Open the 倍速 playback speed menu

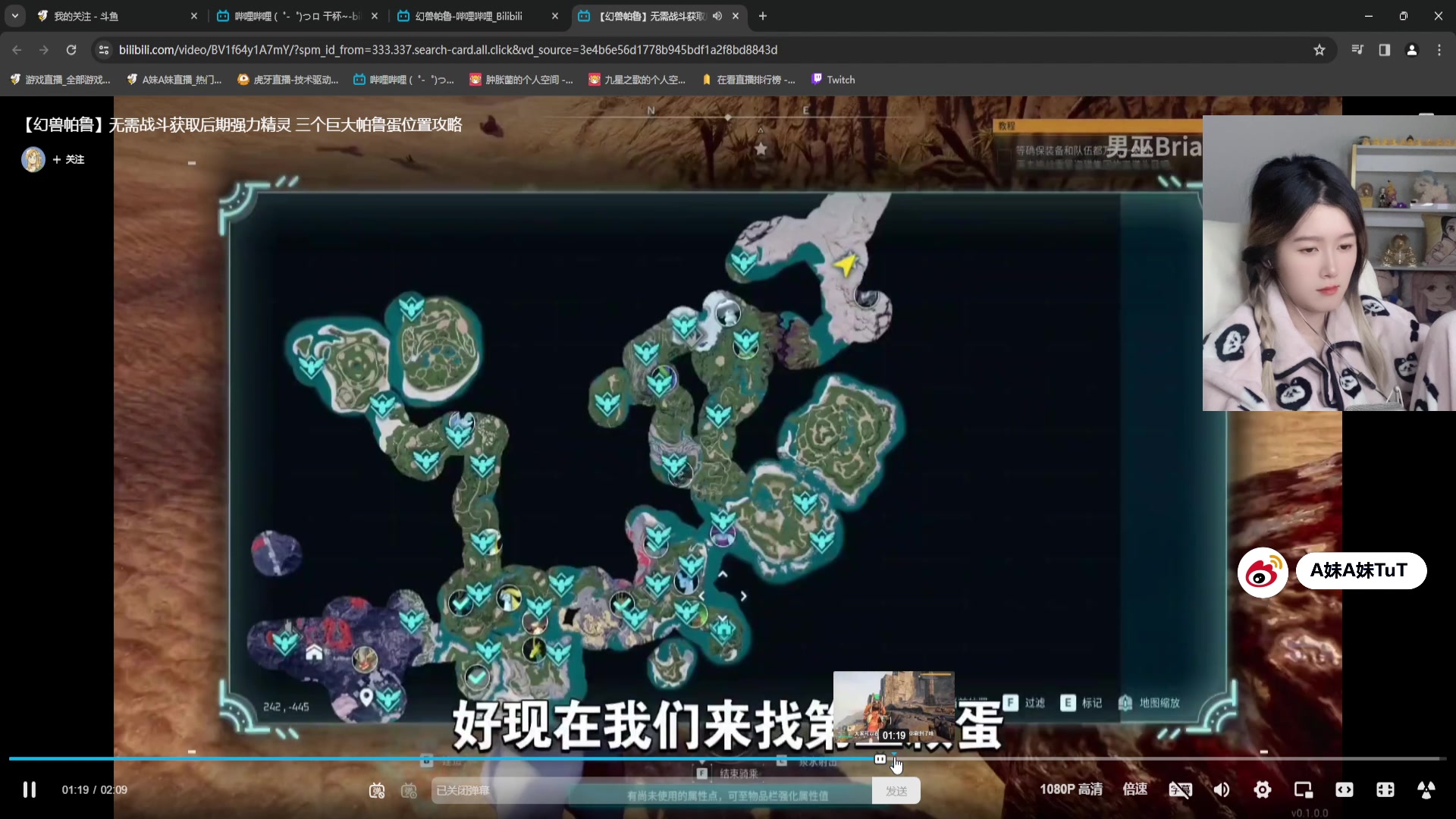[1134, 789]
